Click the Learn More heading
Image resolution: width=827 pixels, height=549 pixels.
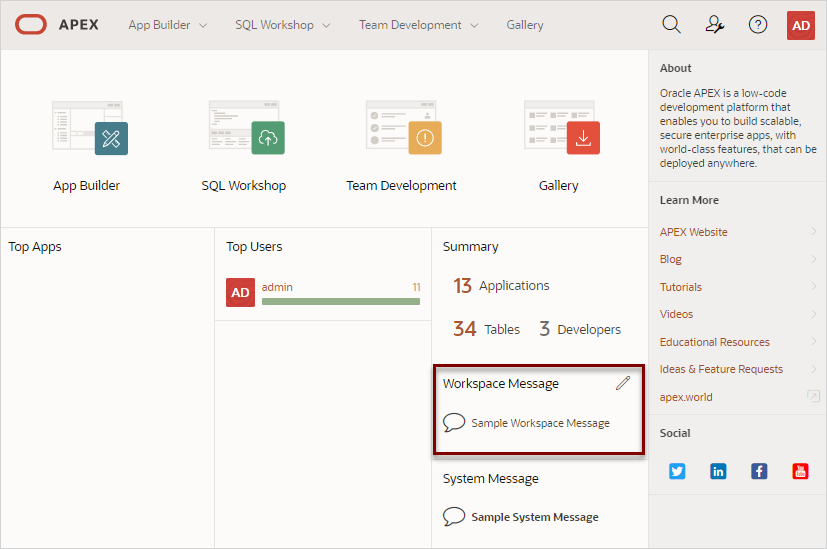pyautogui.click(x=689, y=200)
